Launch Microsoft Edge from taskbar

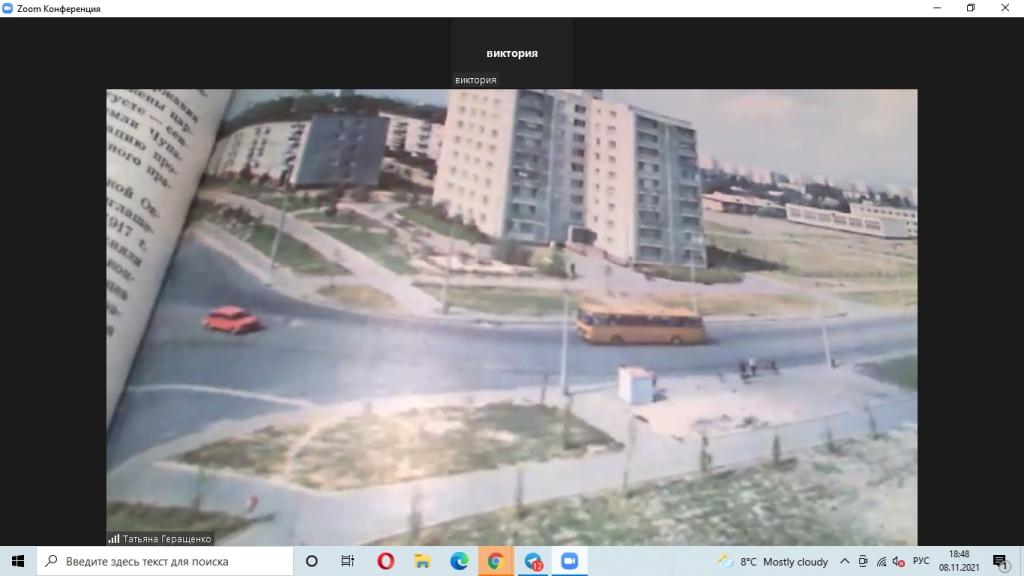pos(459,561)
